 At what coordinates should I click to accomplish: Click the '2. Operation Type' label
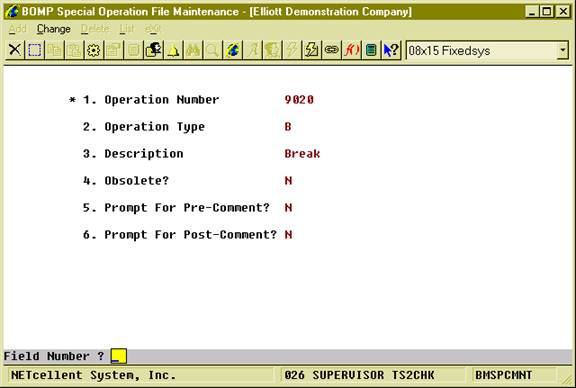click(144, 127)
